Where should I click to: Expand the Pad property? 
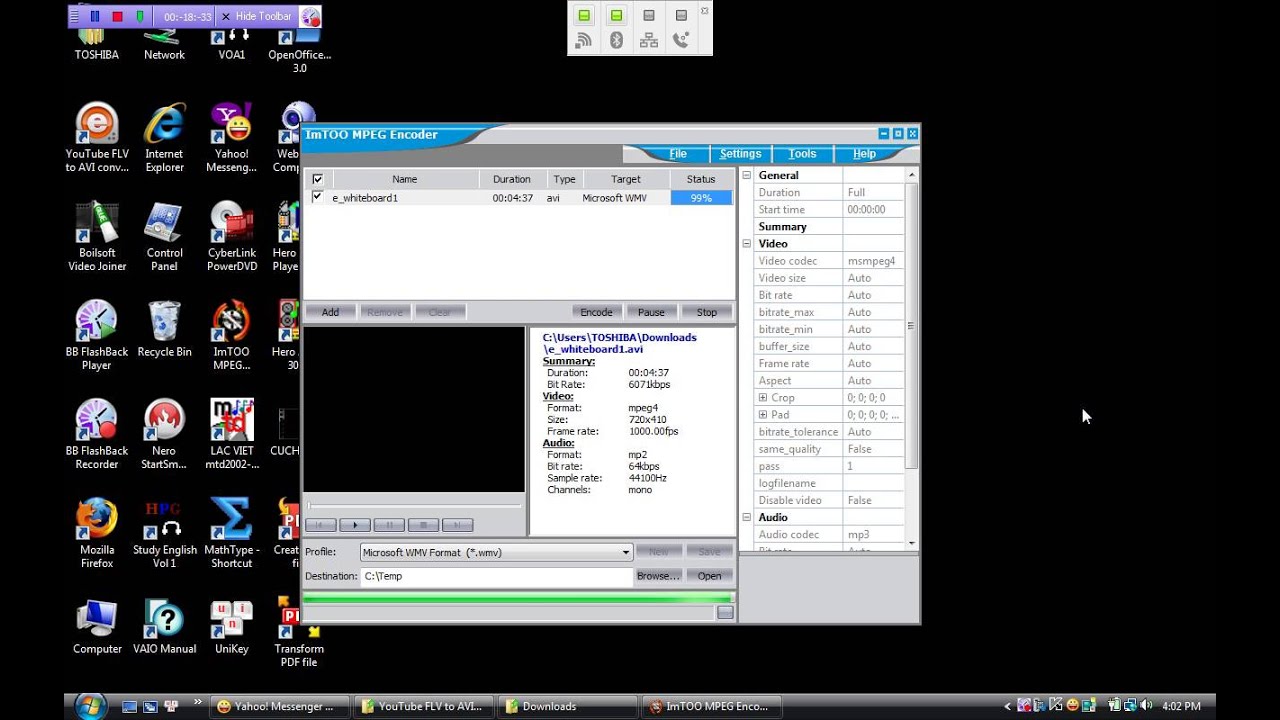[x=763, y=414]
